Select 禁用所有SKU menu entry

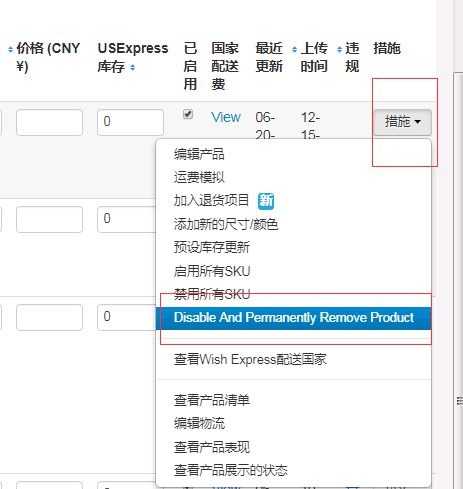[212, 294]
